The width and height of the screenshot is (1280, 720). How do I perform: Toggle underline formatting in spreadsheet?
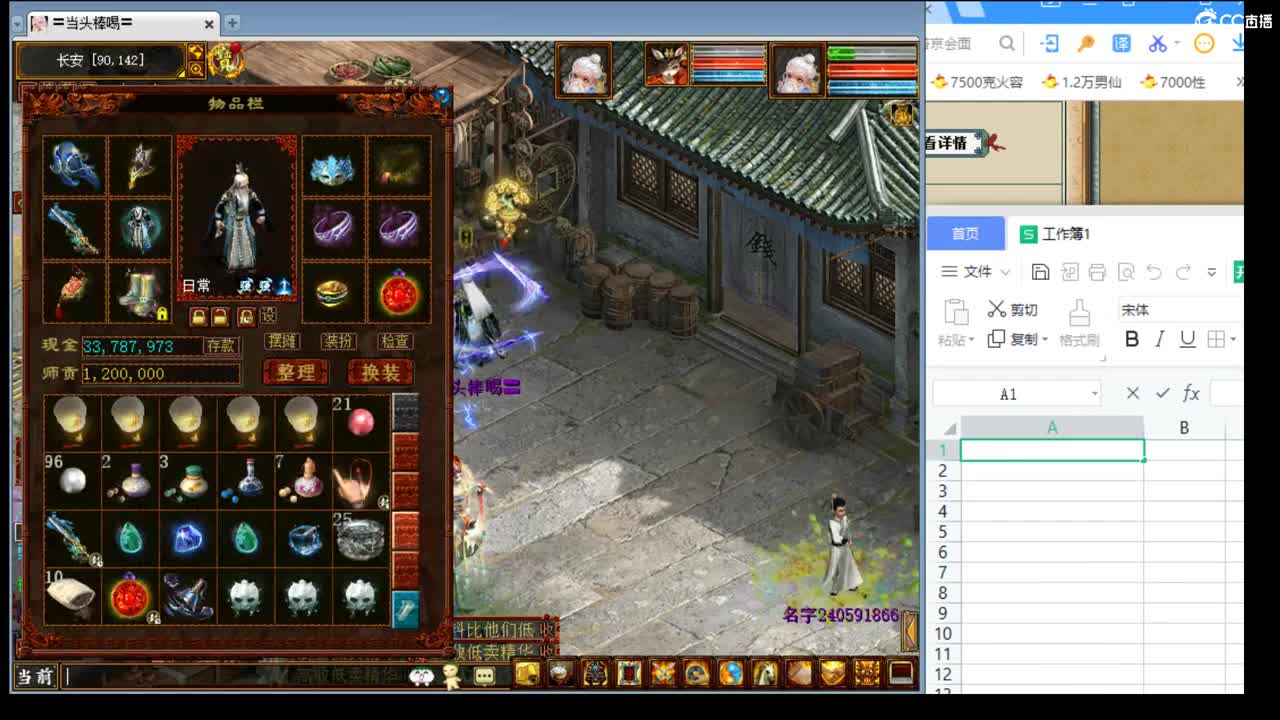pyautogui.click(x=1188, y=339)
